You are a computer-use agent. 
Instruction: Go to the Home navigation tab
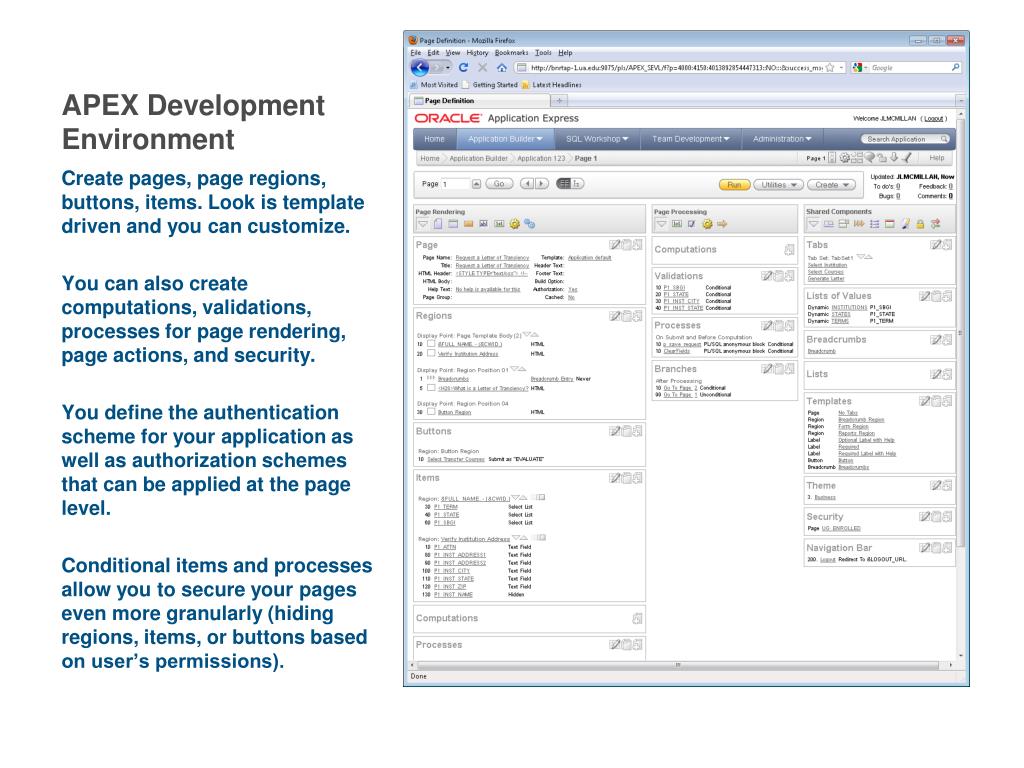point(434,139)
